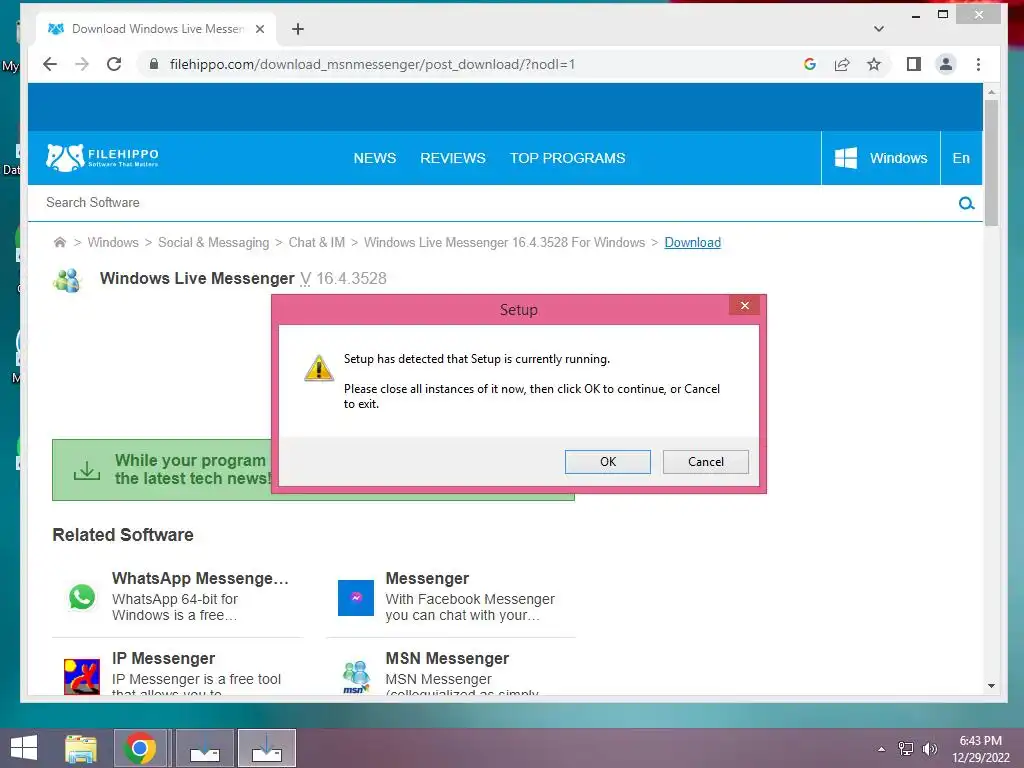Share this page via share icon
Screen dimensions: 1024x768
click(x=842, y=64)
